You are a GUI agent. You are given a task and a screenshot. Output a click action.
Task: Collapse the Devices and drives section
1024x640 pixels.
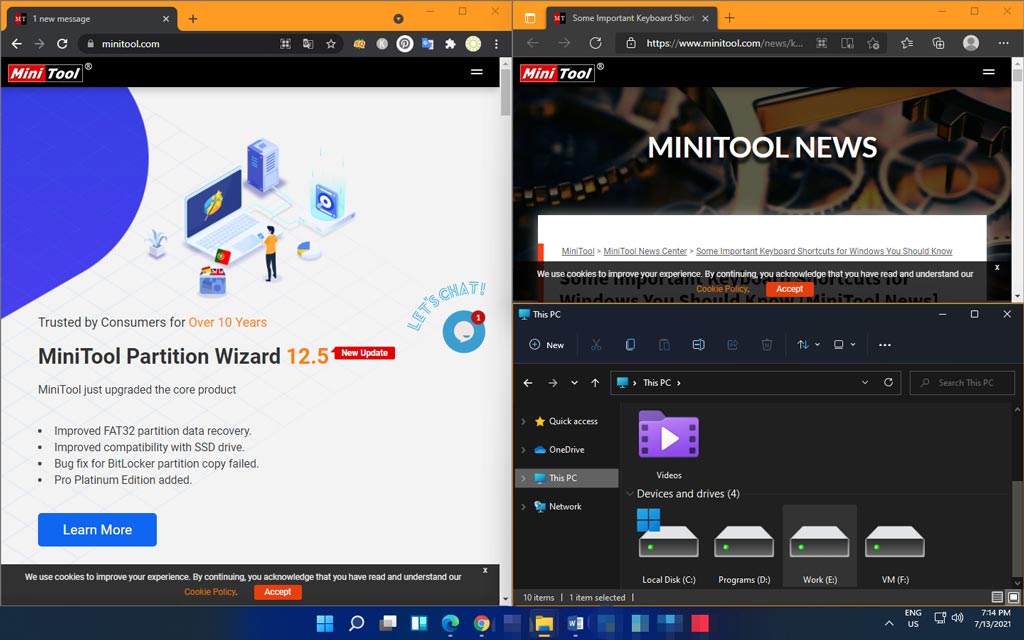[630, 493]
